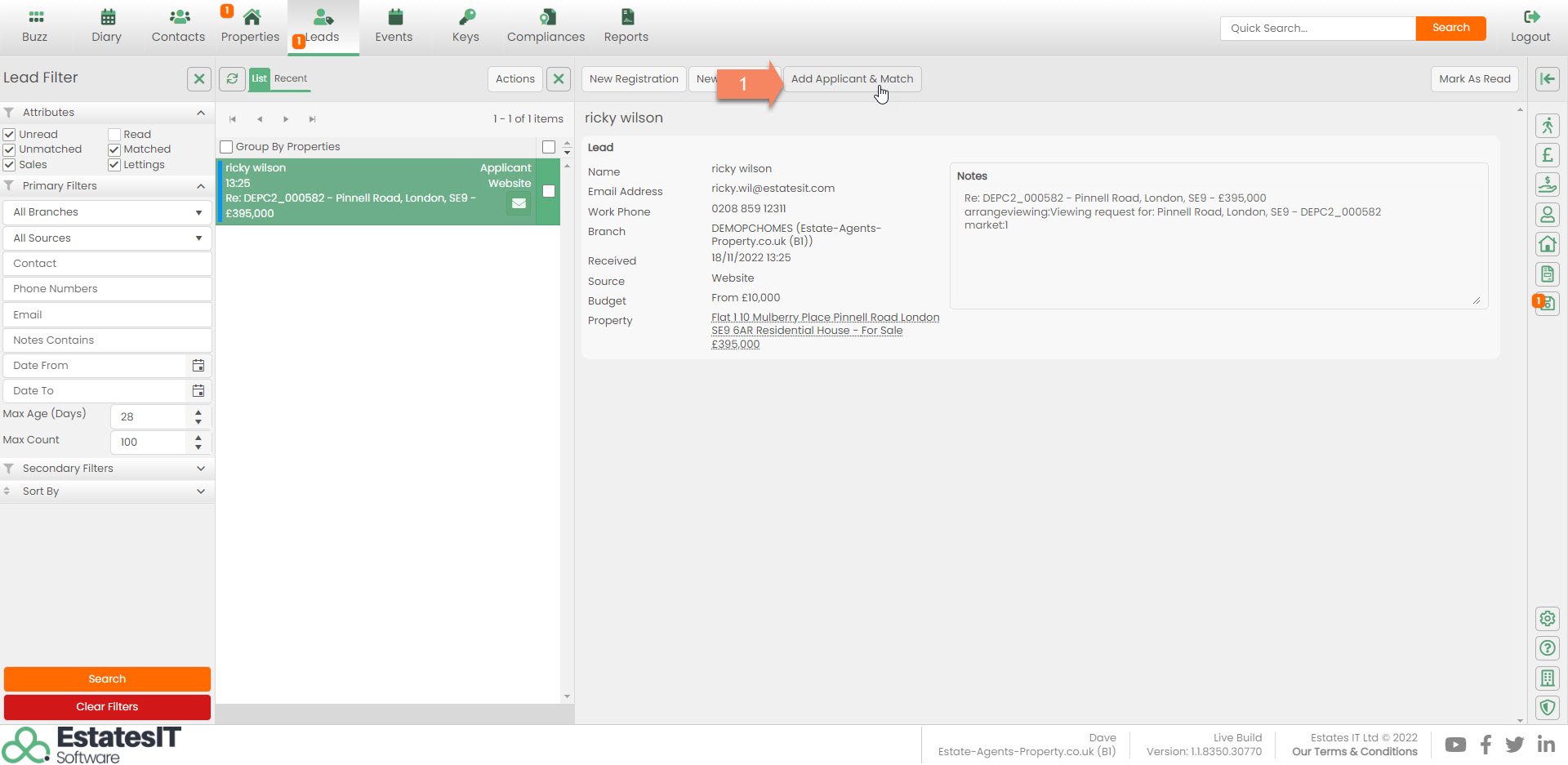Expand the Secondary Filters section
This screenshot has width=1568, height=765.
[x=107, y=469]
